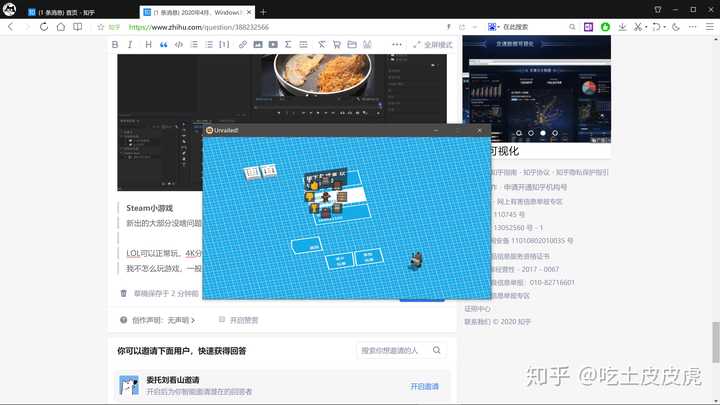
Task: Select the second carousel dot on the ad
Action: (x=531, y=133)
